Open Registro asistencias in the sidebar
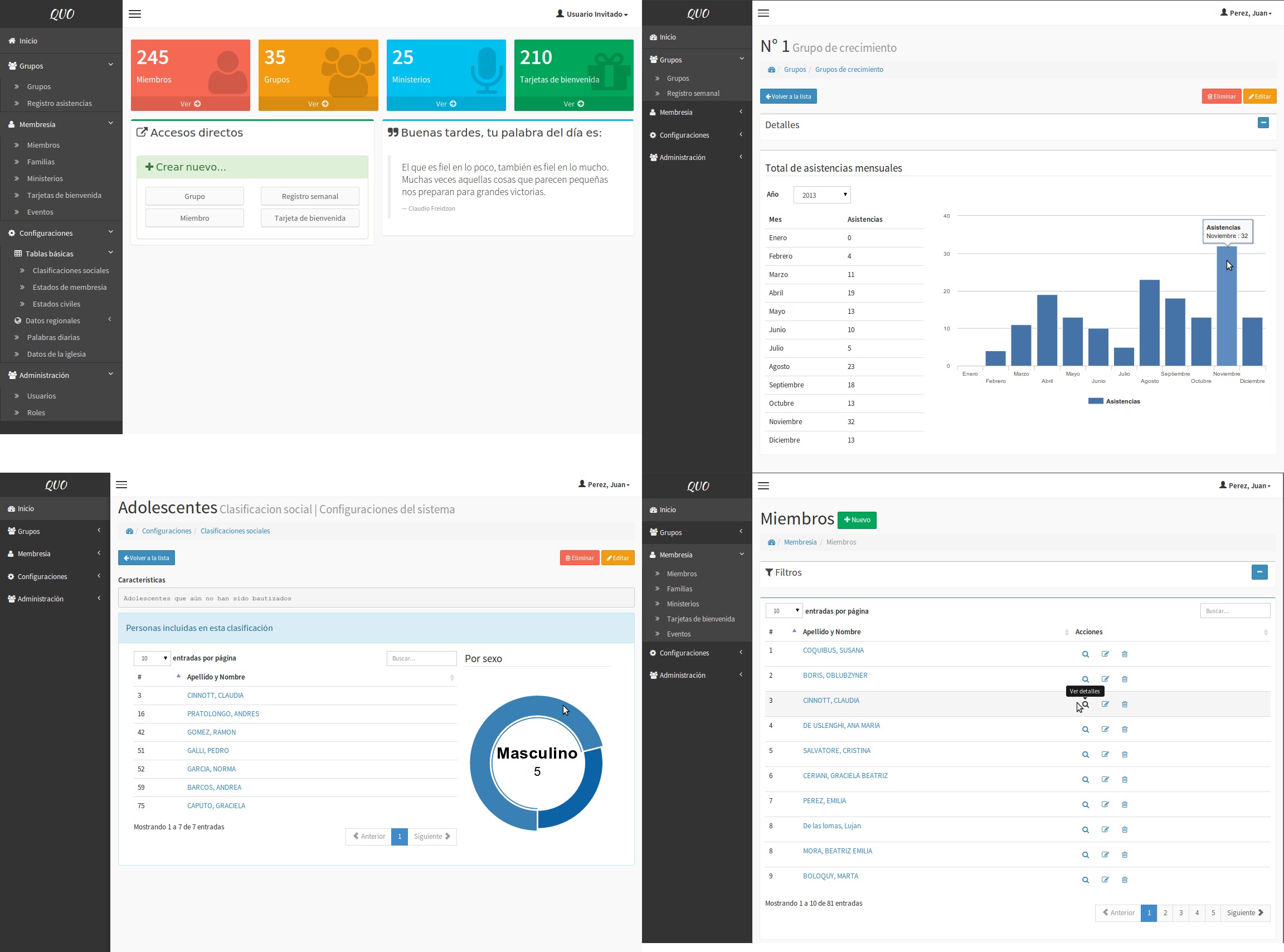This screenshot has height=952, width=1284. pyautogui.click(x=59, y=103)
